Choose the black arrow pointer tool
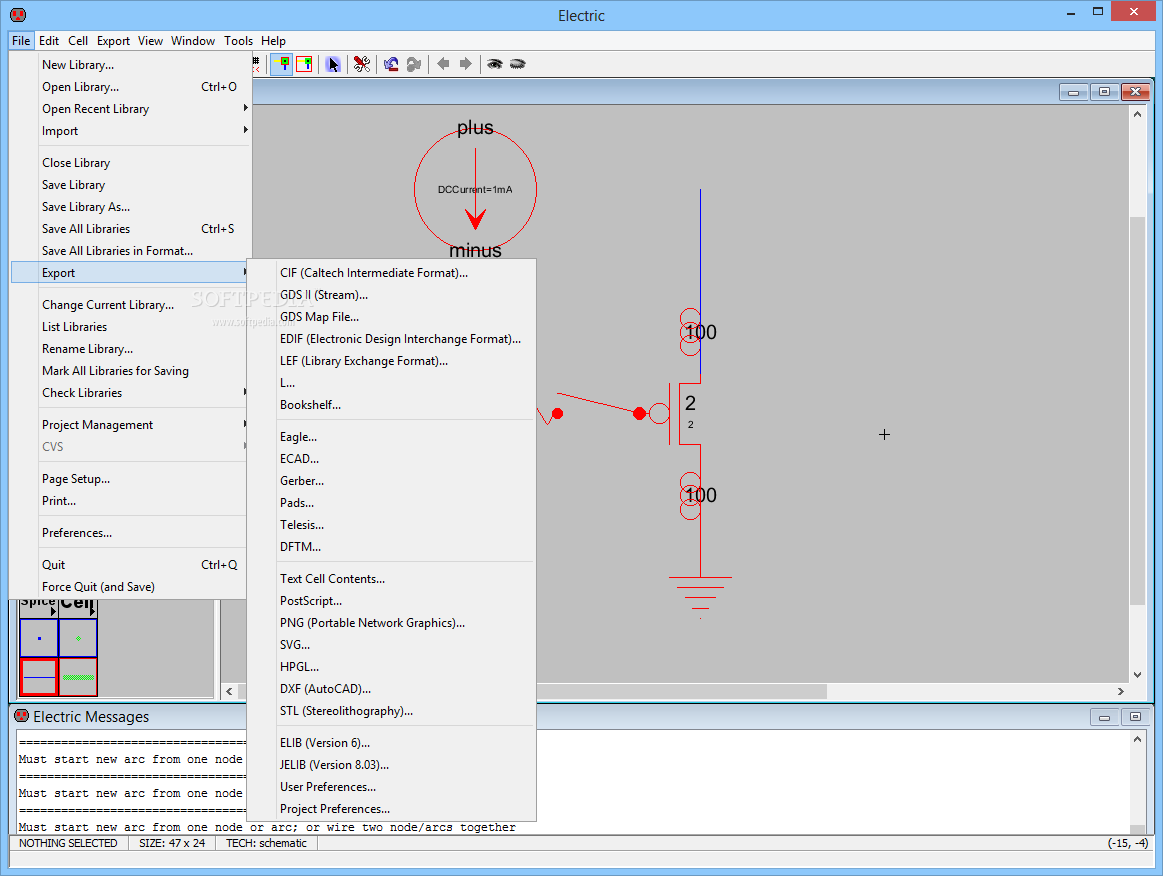 tap(333, 65)
